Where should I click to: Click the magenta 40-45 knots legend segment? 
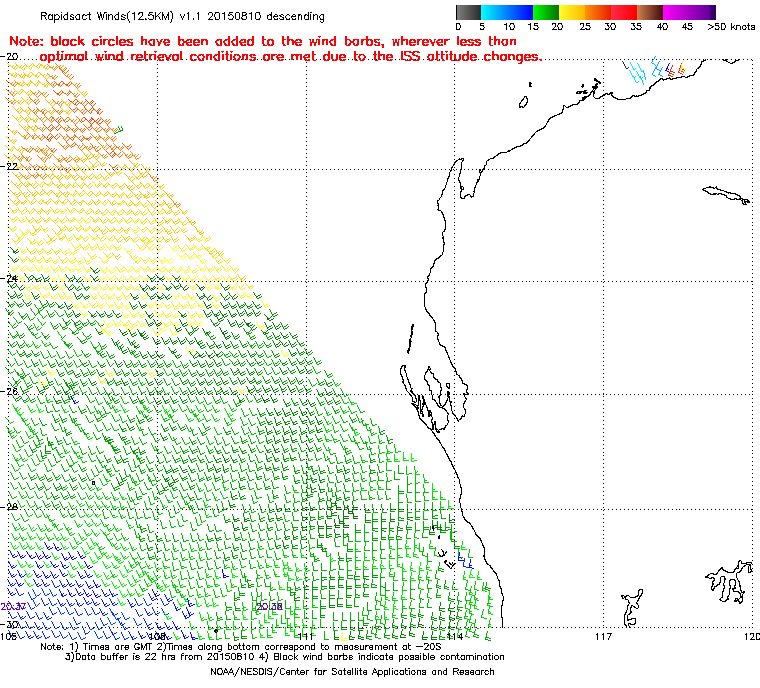coord(676,12)
